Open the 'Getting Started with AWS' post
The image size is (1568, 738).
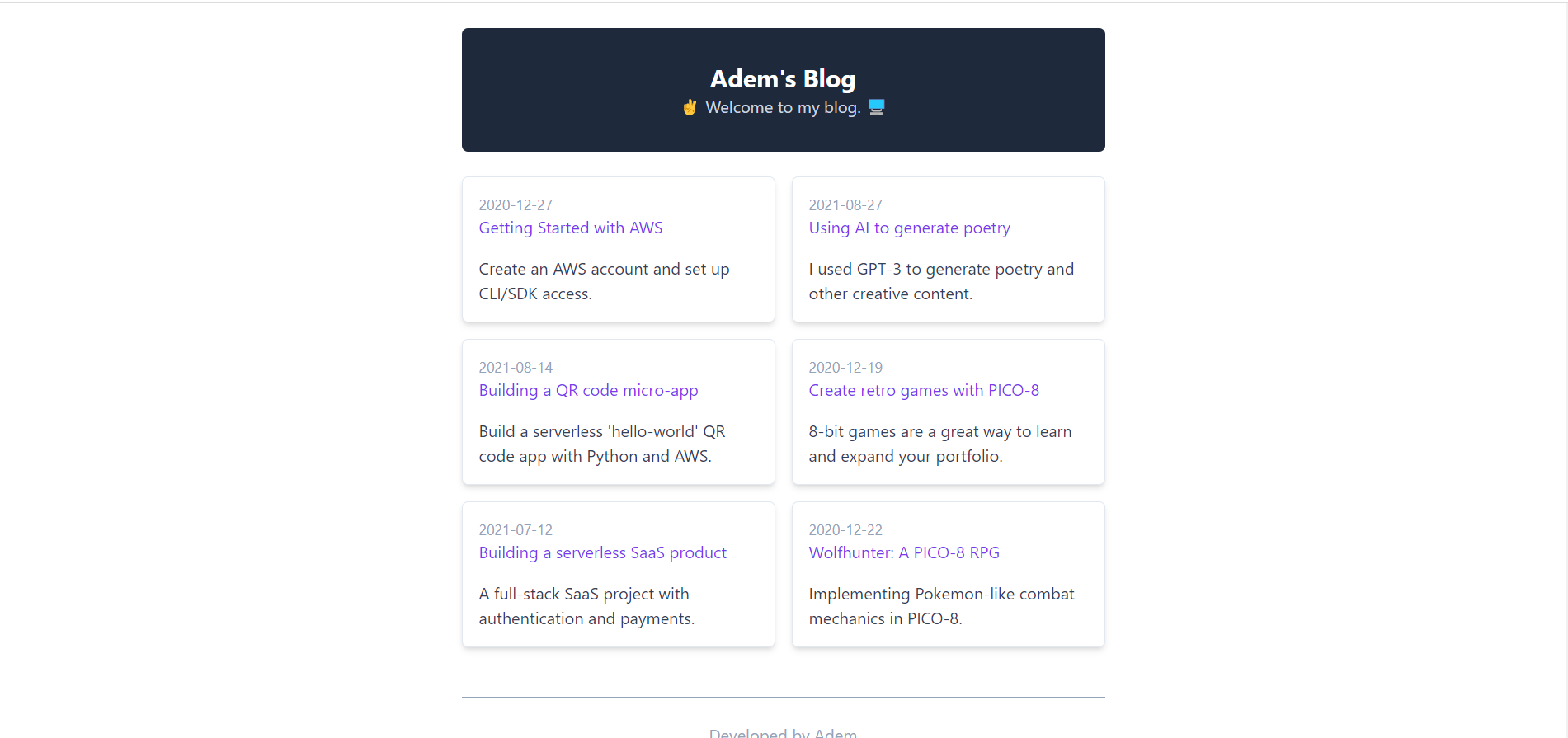click(x=570, y=228)
